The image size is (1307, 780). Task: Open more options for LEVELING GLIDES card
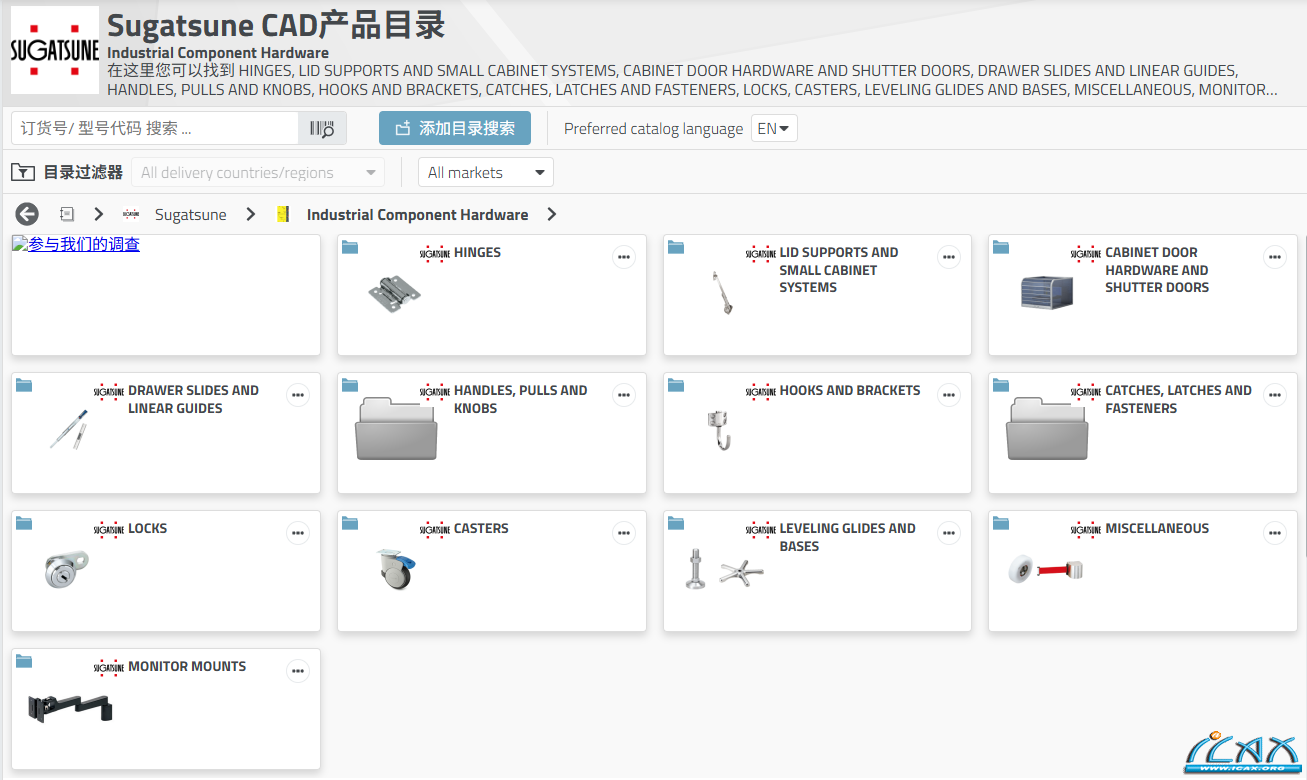click(x=949, y=533)
